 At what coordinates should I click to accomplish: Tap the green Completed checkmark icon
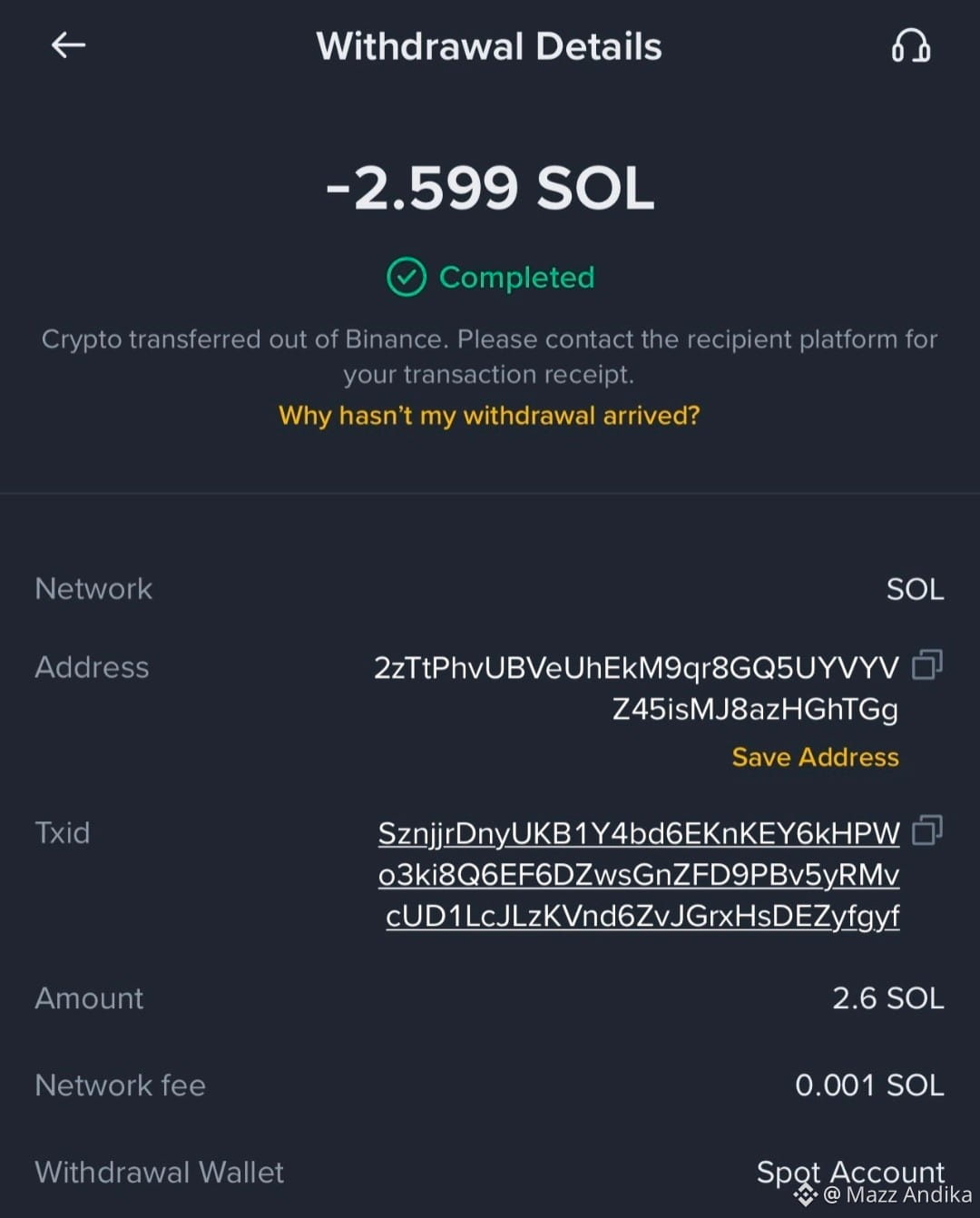click(406, 277)
